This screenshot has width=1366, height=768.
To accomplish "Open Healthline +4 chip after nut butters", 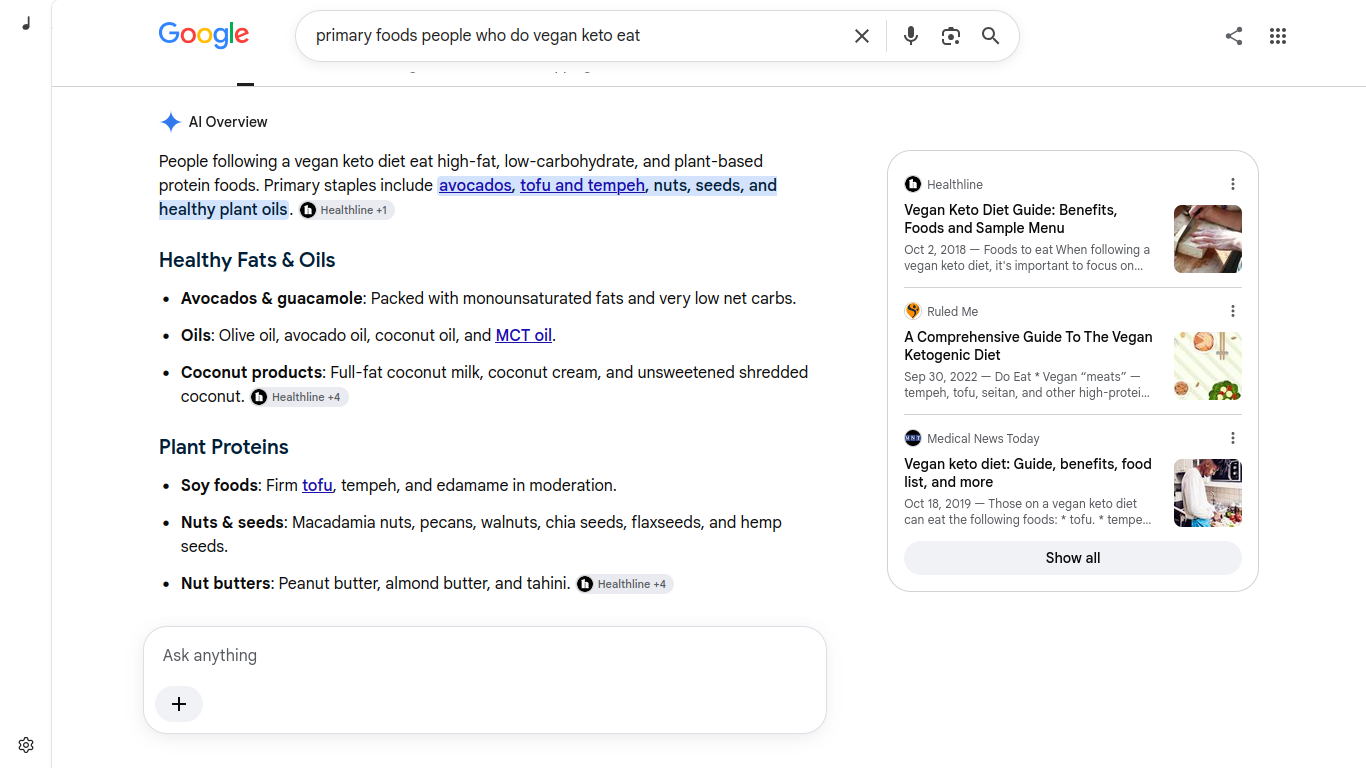I will coord(624,584).
